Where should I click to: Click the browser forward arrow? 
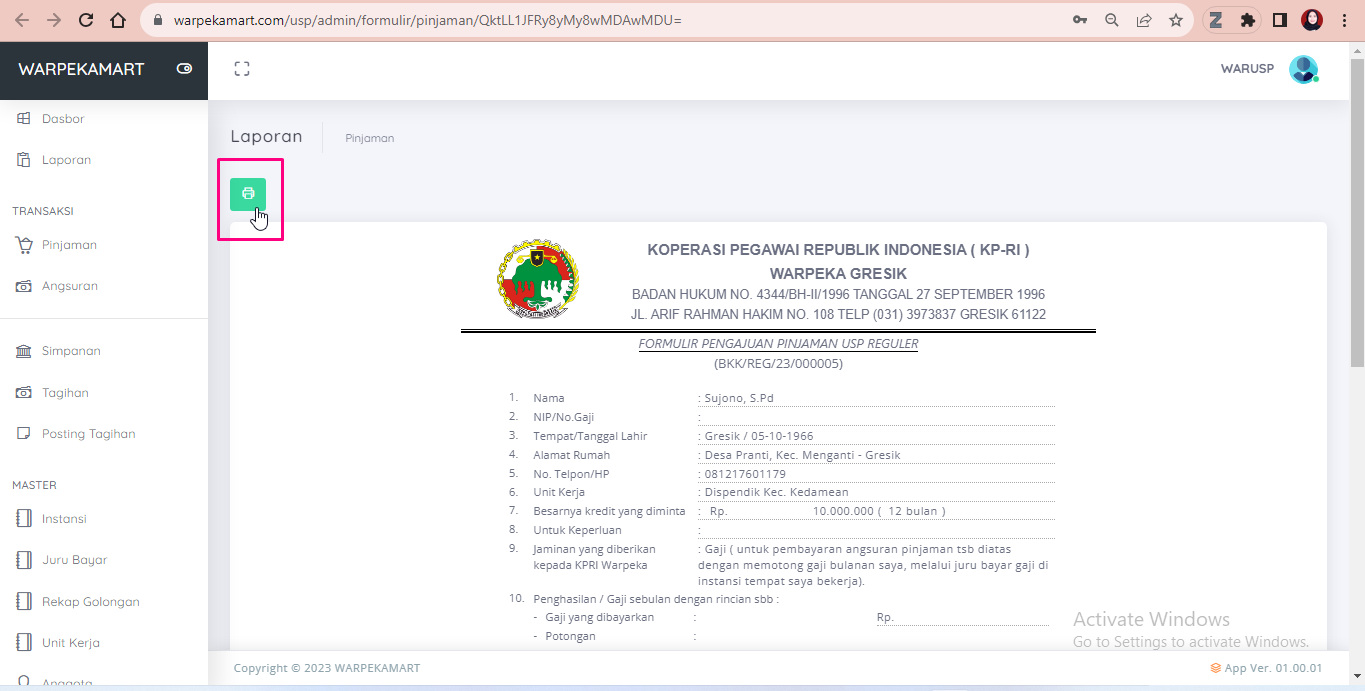(x=54, y=20)
